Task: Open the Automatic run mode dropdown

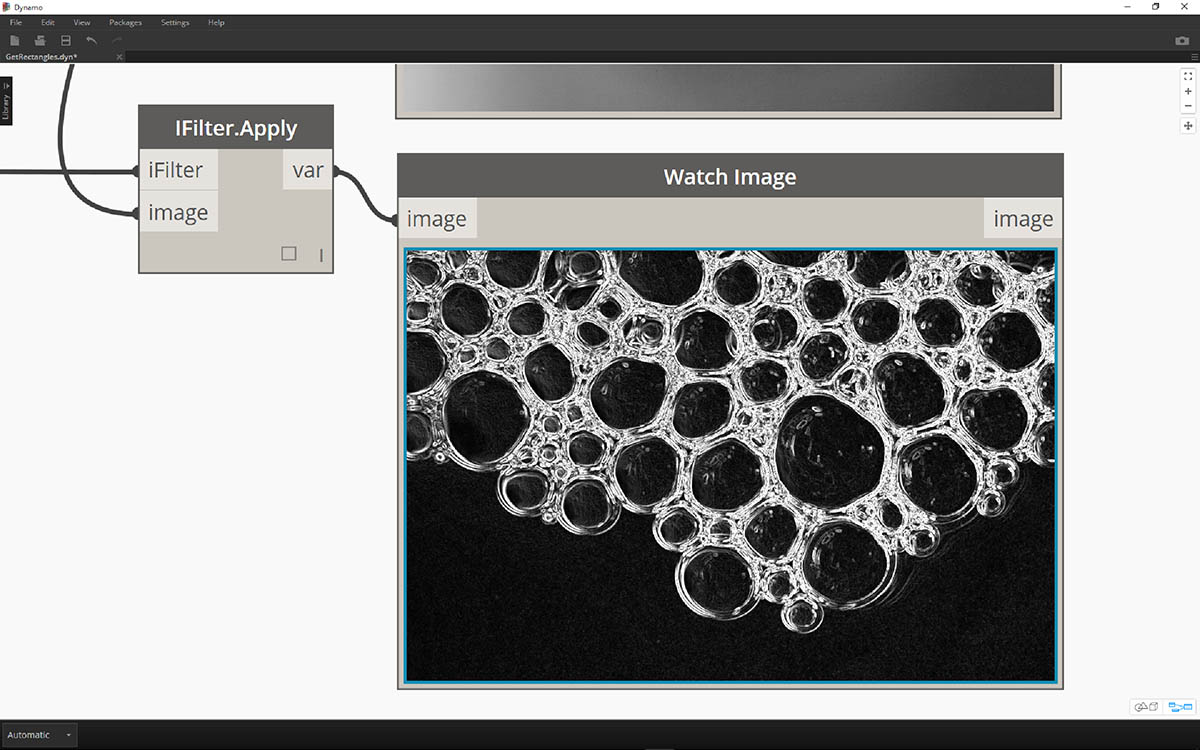Action: [40, 735]
